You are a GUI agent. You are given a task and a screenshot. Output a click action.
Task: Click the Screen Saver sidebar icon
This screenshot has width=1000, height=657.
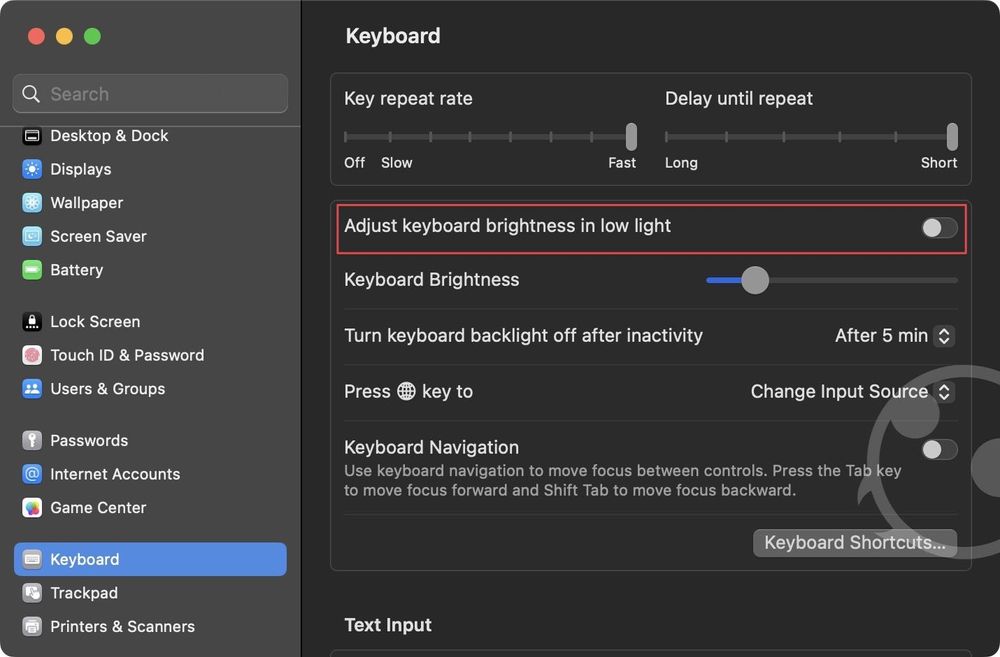31,236
